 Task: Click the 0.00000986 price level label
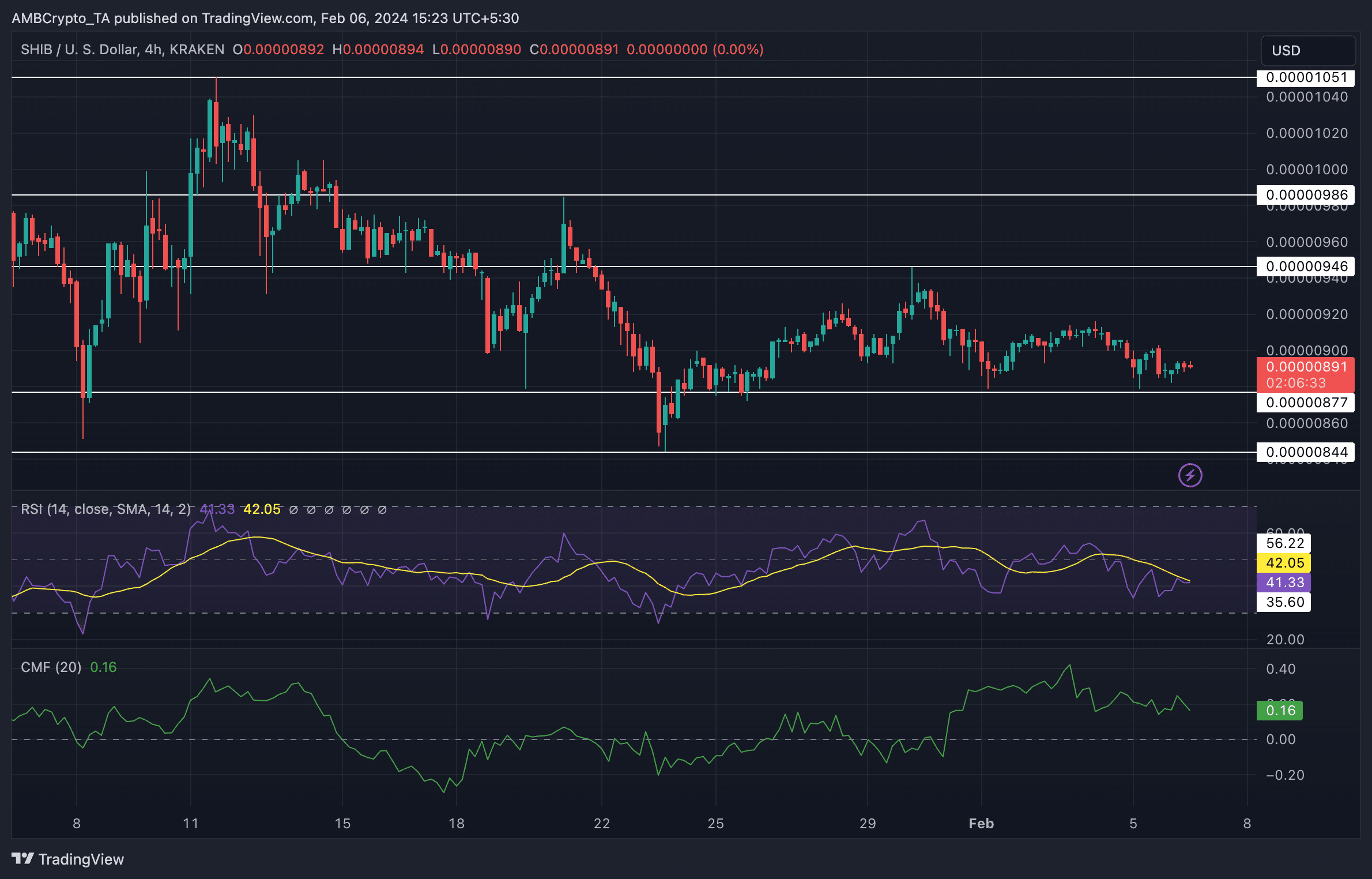click(x=1306, y=195)
